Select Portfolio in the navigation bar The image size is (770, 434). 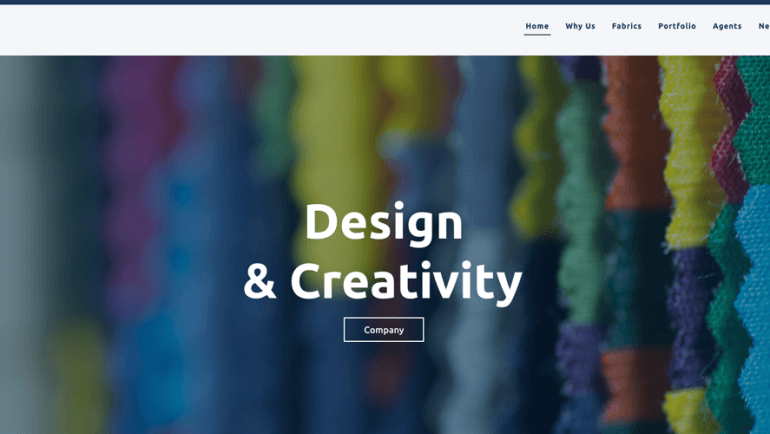pyautogui.click(x=677, y=26)
